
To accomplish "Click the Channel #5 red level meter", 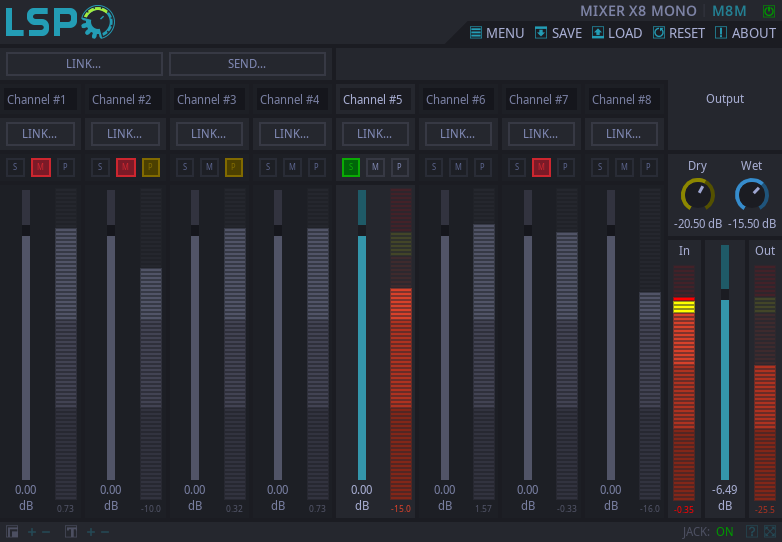I will pos(401,344).
